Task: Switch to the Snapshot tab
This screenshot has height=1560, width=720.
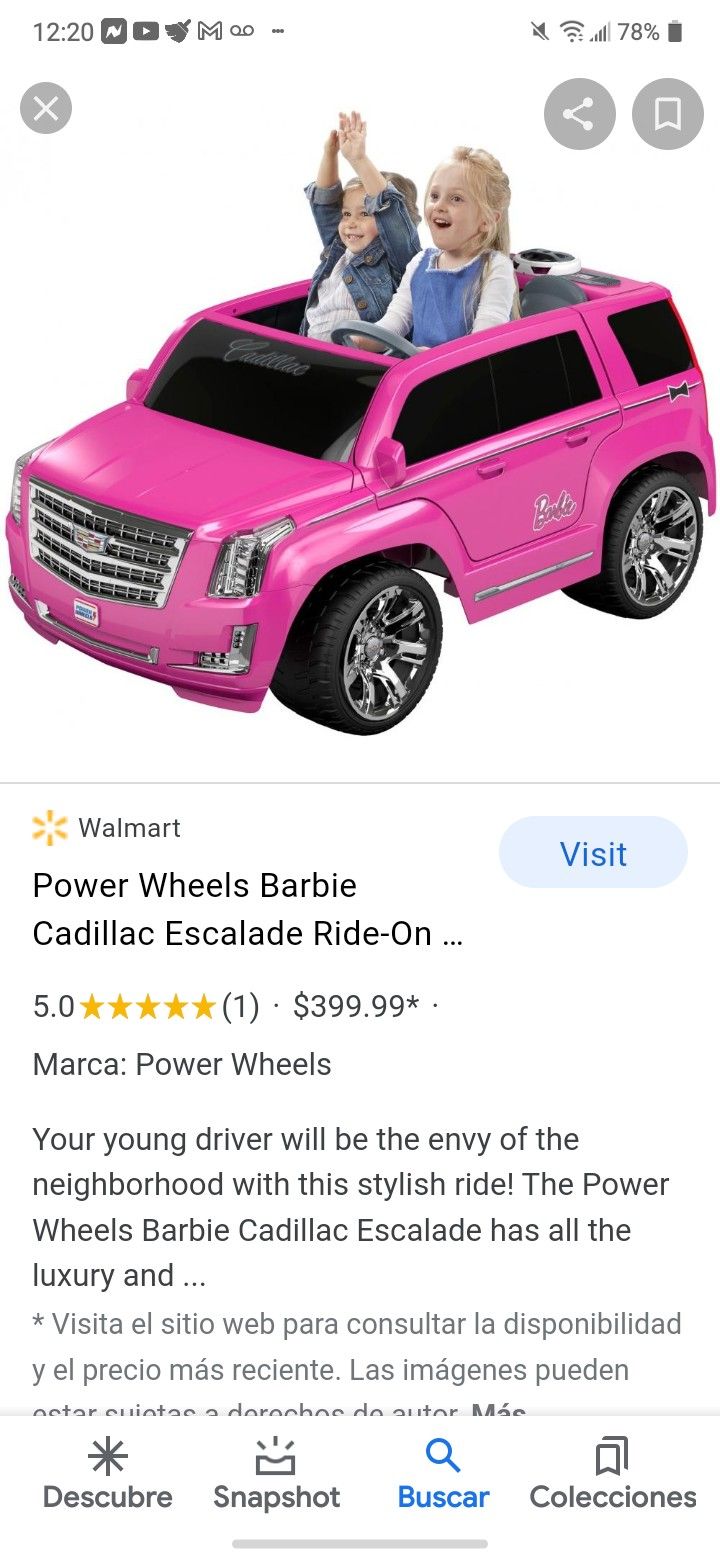Action: 277,1474
